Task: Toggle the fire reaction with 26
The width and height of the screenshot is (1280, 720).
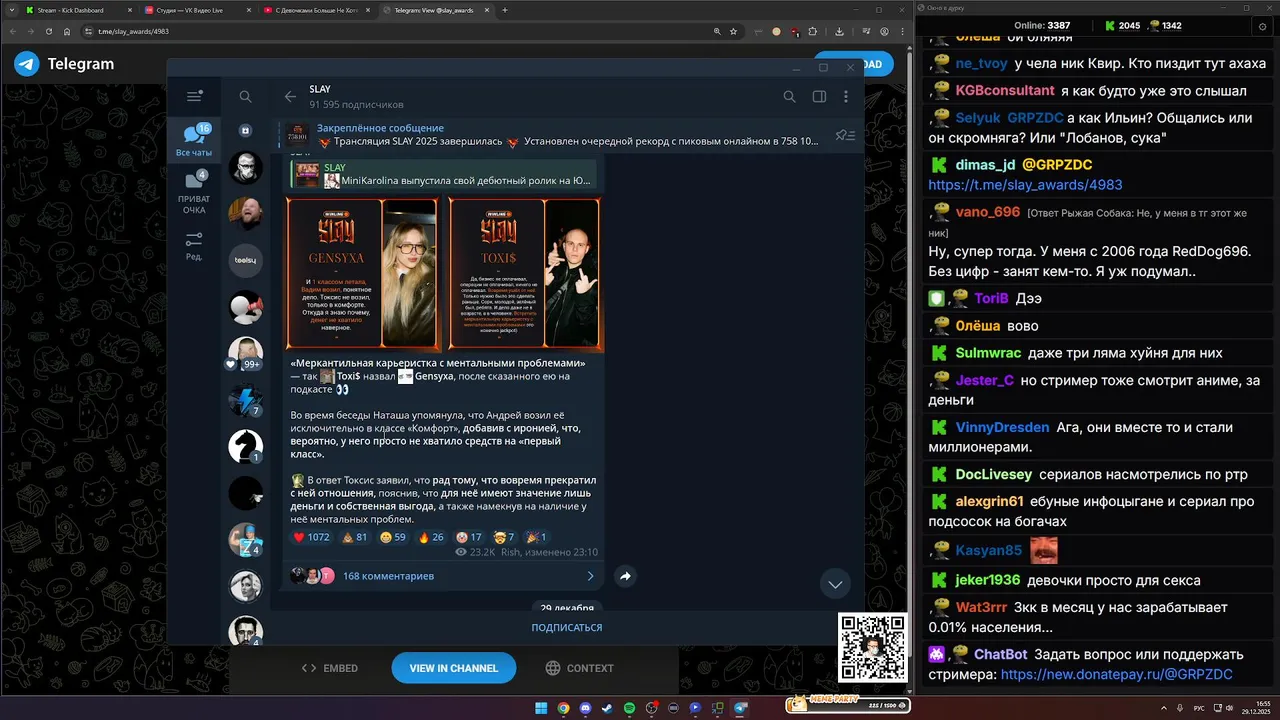Action: pyautogui.click(x=431, y=537)
